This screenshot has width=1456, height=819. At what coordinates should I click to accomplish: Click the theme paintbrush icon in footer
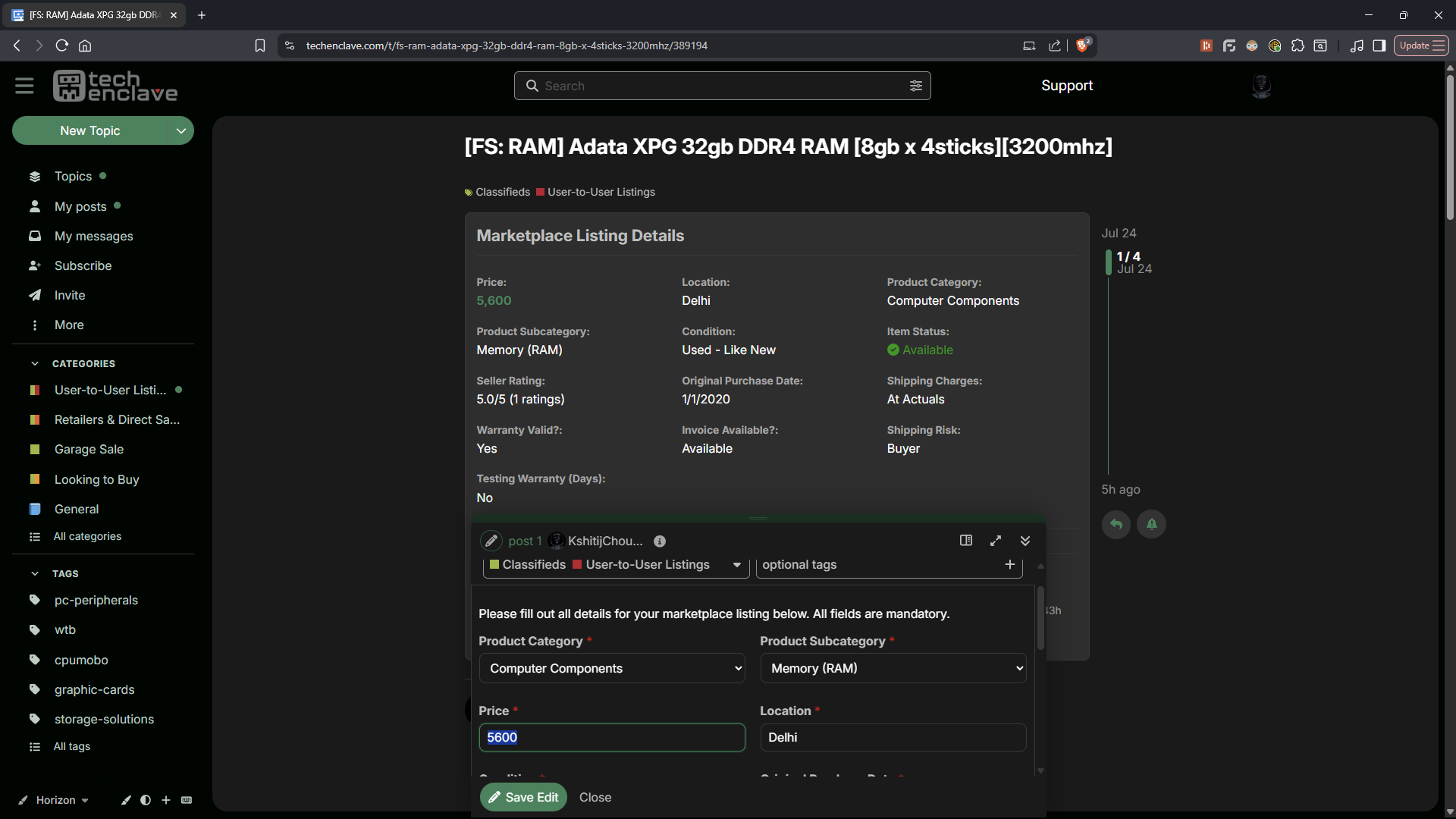[x=126, y=800]
